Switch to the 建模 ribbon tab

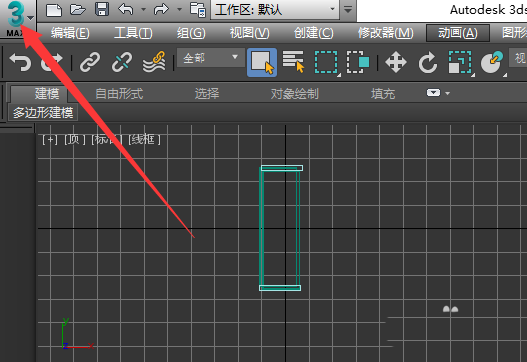pyautogui.click(x=47, y=93)
